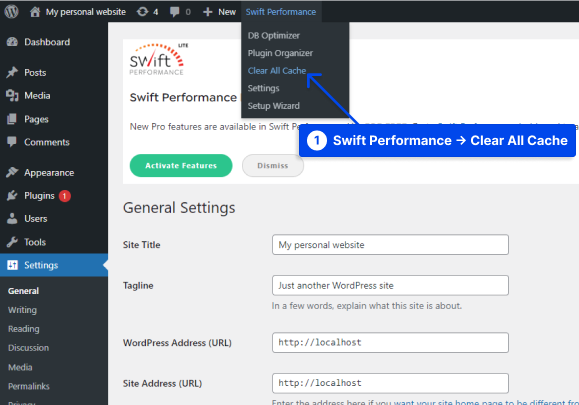Click the home icon beside My personal website
The image size is (579, 405).
tap(35, 12)
